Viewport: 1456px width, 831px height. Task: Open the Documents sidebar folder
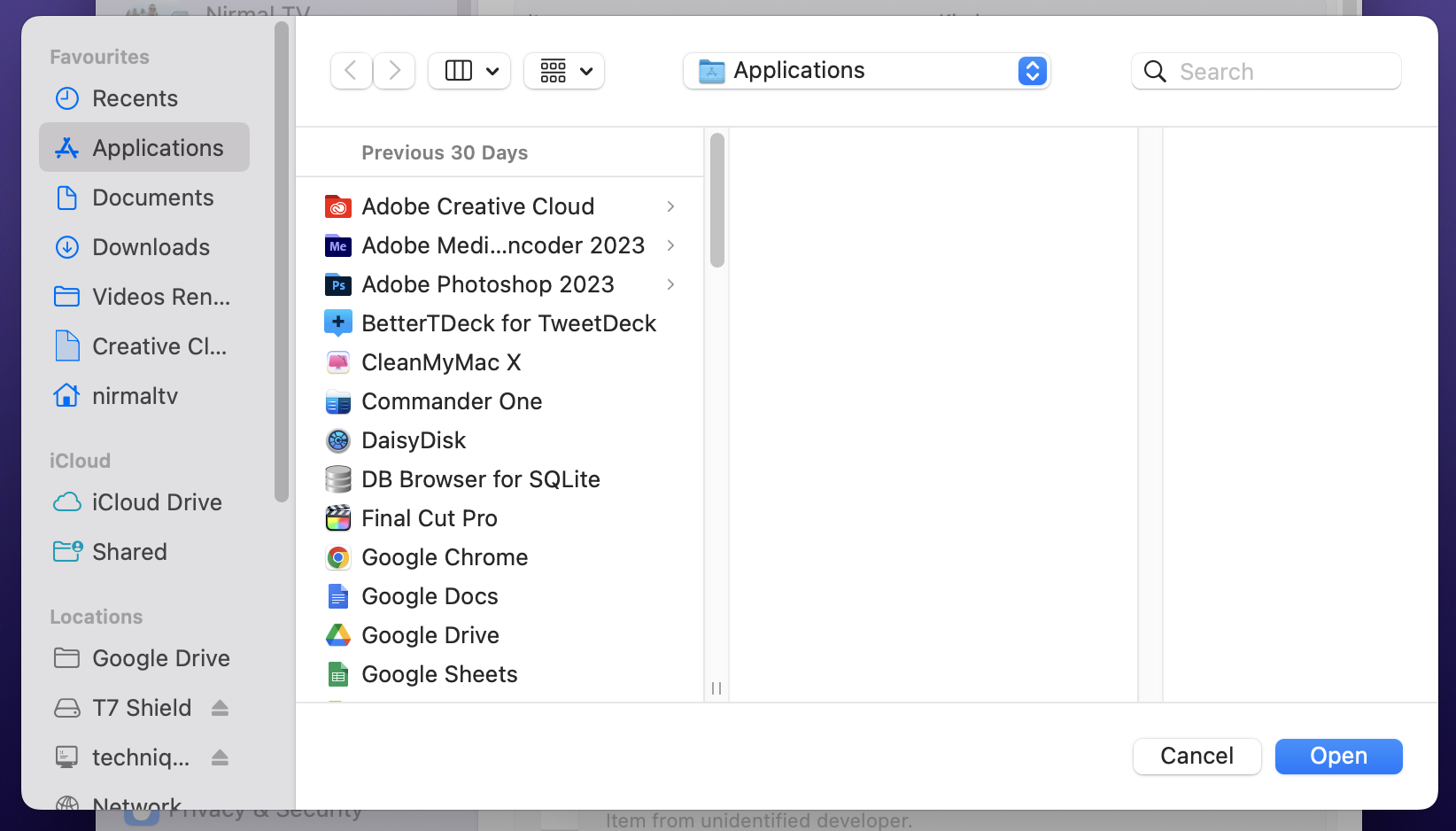point(144,198)
